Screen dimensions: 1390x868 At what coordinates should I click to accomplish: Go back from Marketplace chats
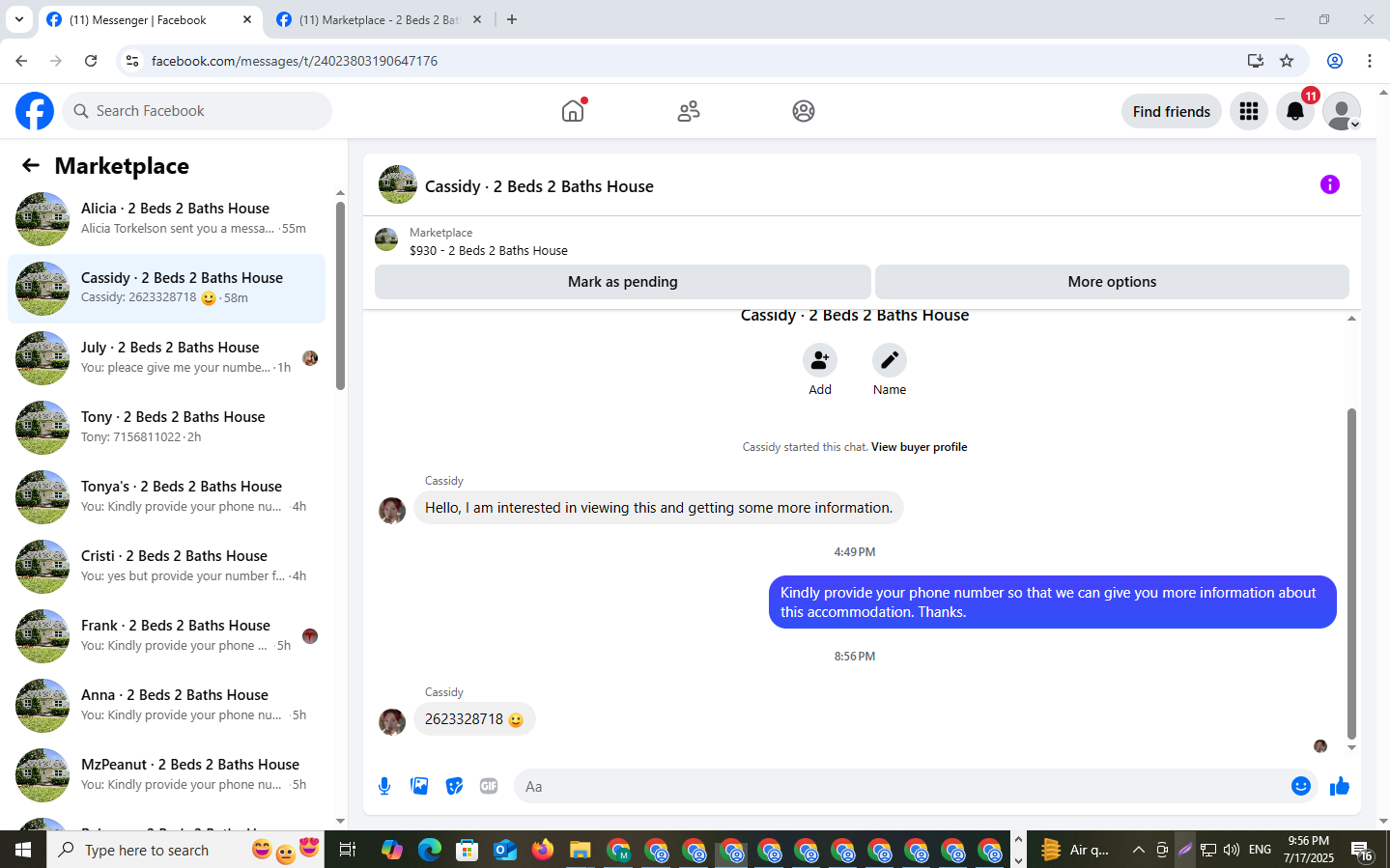pyautogui.click(x=31, y=165)
